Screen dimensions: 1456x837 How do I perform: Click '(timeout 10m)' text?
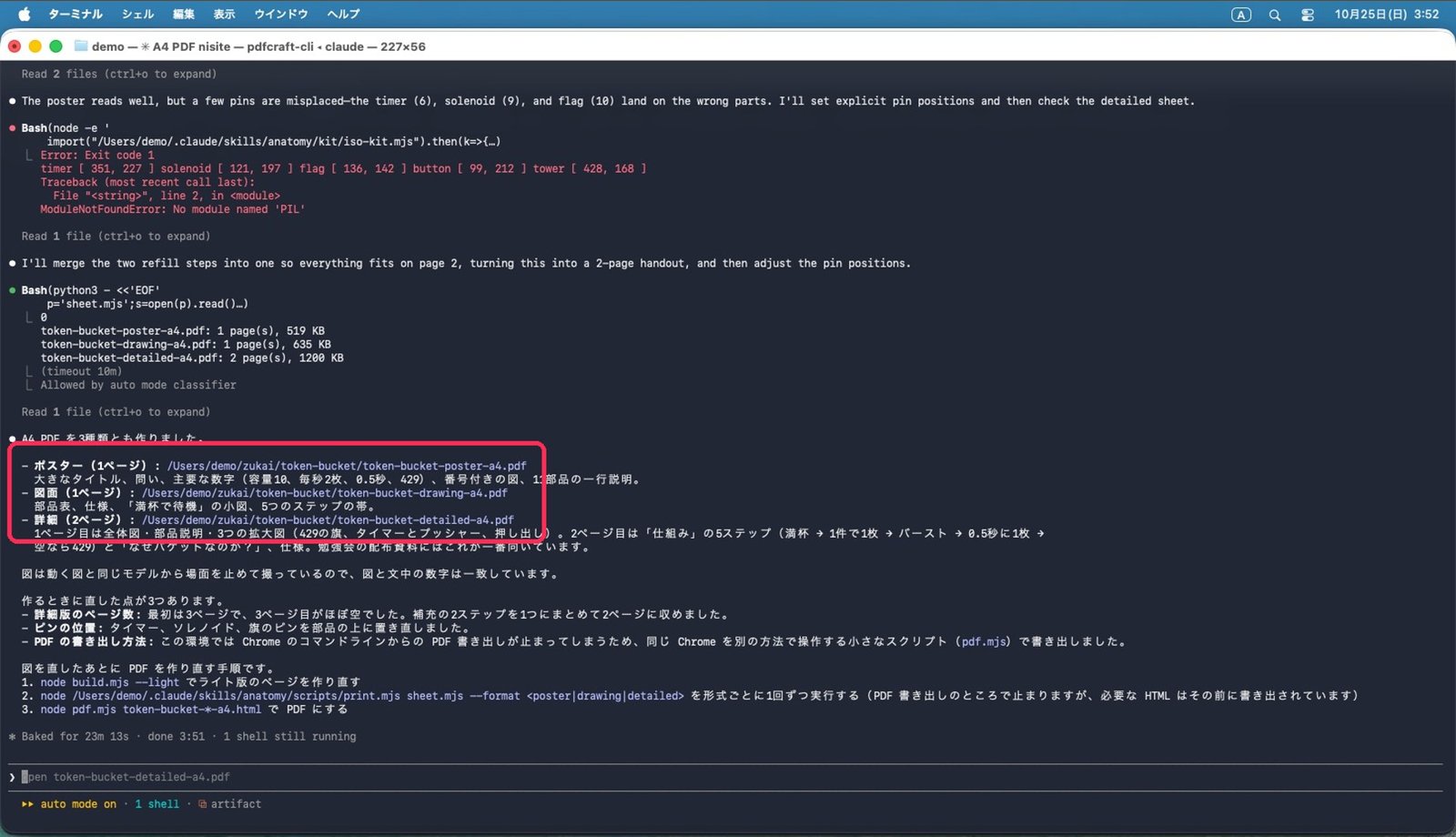coord(81,372)
